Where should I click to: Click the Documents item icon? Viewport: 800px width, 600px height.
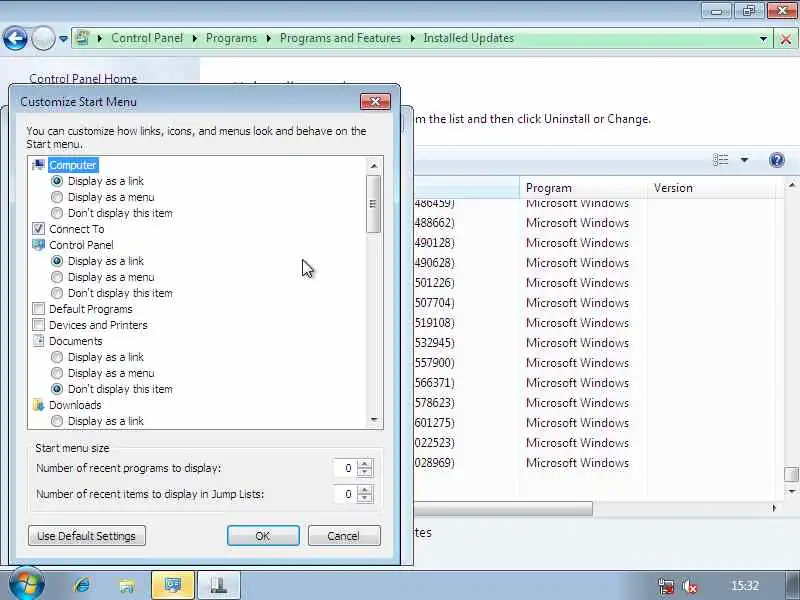pyautogui.click(x=38, y=341)
